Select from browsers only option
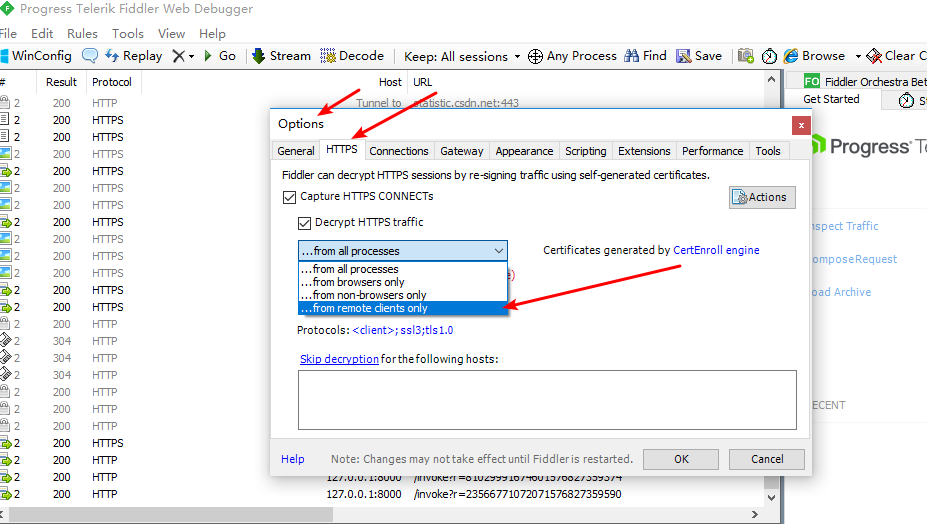The width and height of the screenshot is (927, 524). tap(403, 282)
